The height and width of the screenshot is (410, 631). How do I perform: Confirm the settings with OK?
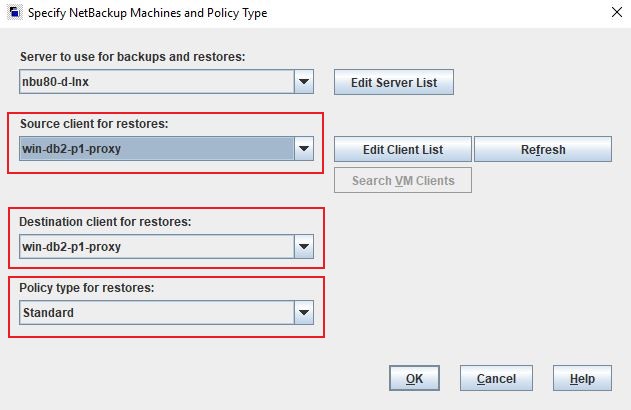[x=414, y=379]
